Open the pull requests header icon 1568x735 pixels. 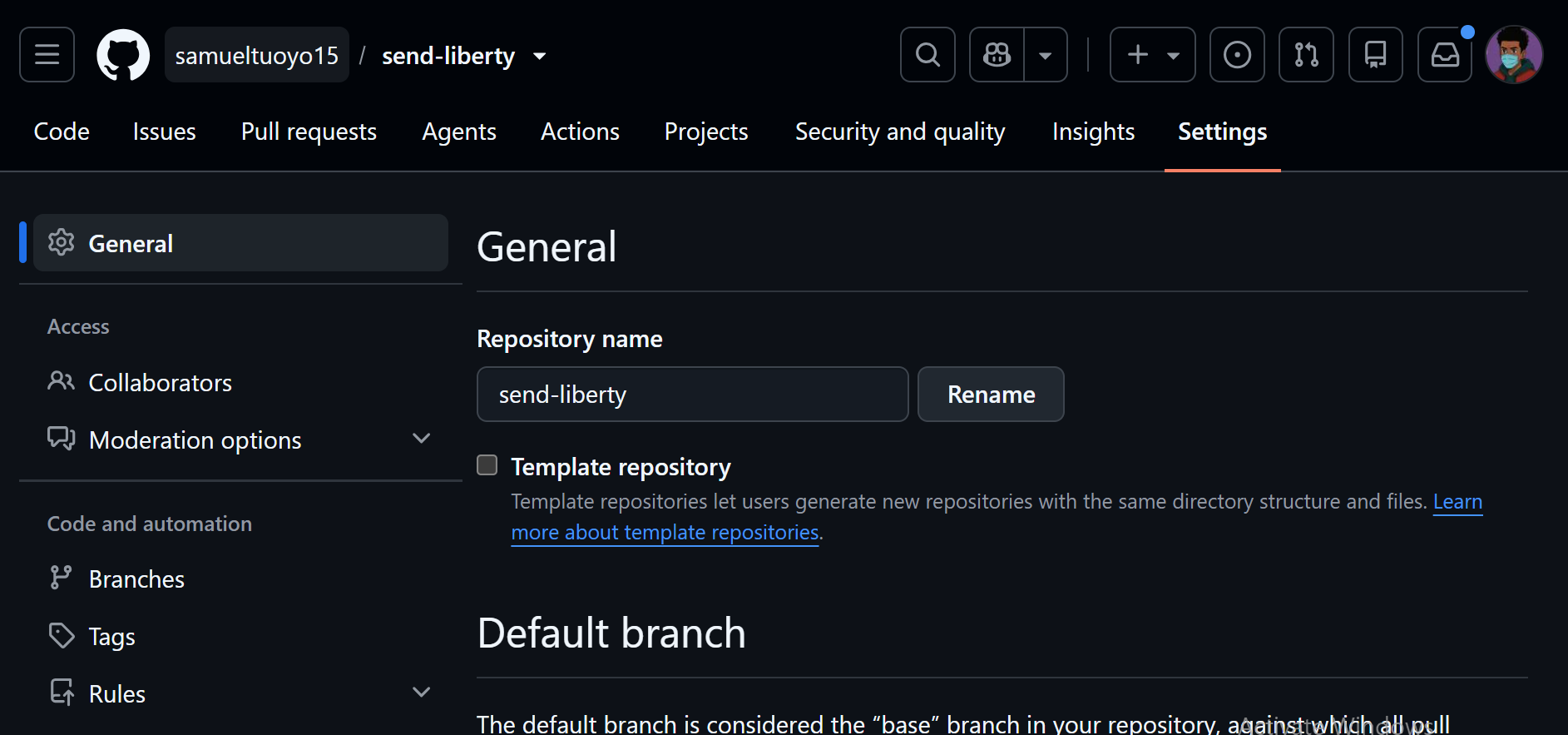tap(1306, 55)
